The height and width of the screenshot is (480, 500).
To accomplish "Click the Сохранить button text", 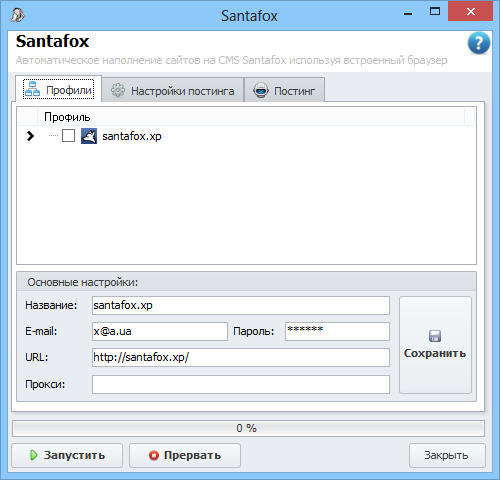I will coord(435,353).
